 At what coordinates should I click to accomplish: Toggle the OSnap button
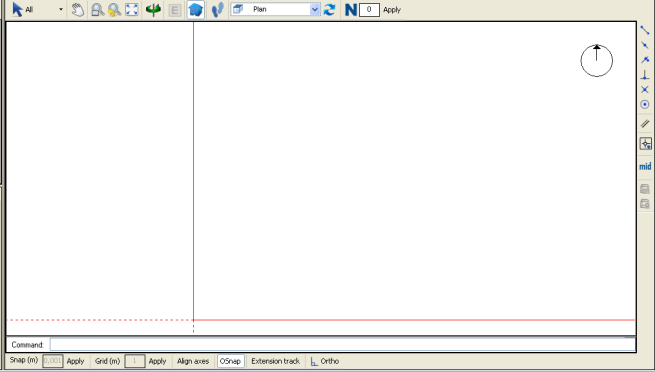230,361
